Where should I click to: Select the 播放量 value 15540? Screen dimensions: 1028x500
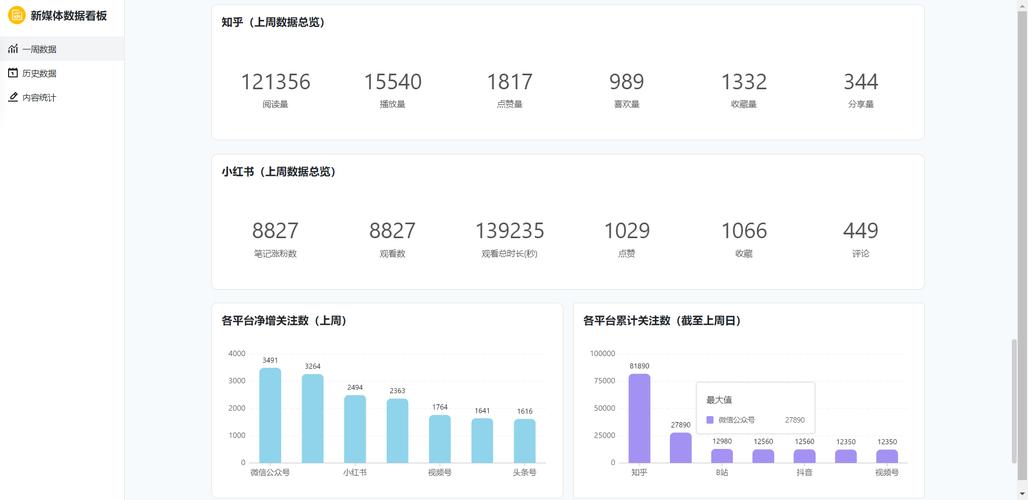(393, 82)
